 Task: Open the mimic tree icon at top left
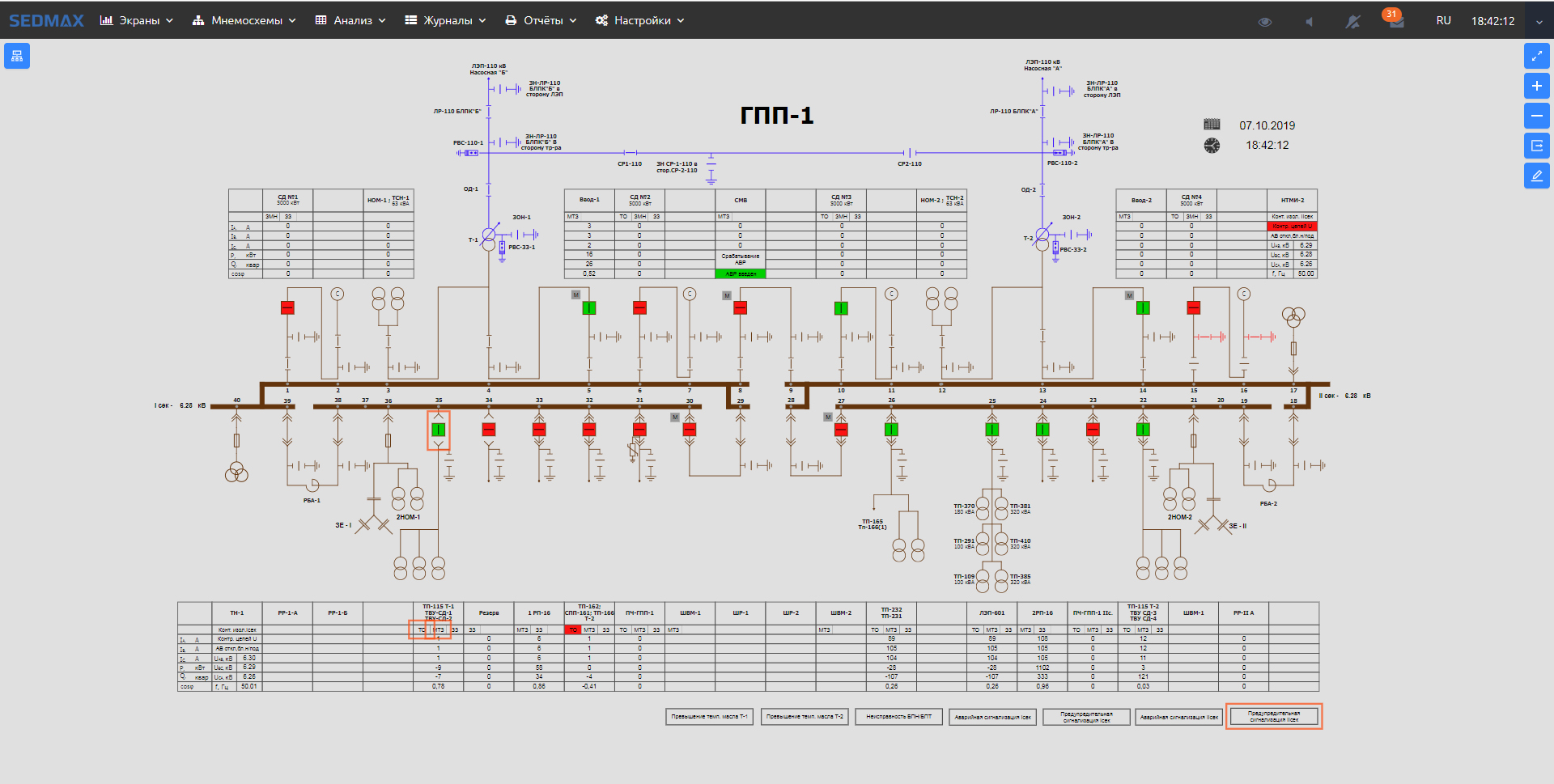pos(17,56)
